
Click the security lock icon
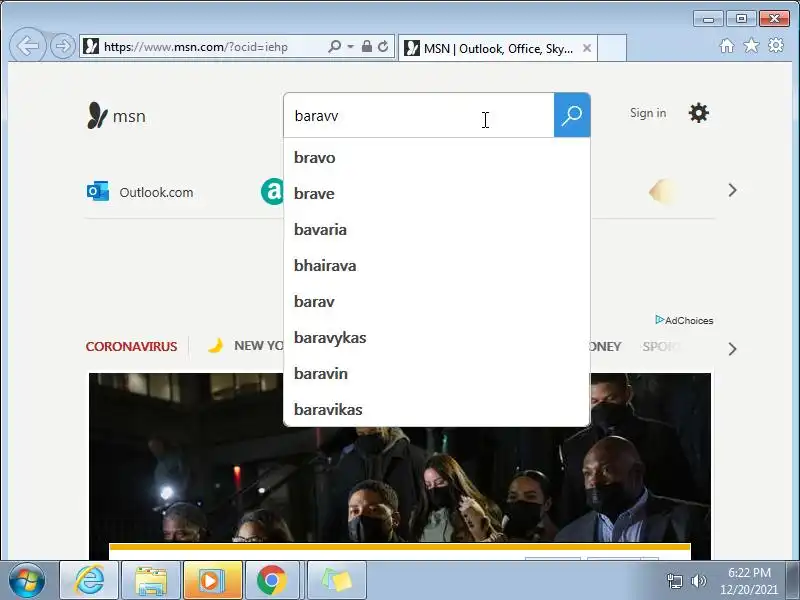coord(367,46)
